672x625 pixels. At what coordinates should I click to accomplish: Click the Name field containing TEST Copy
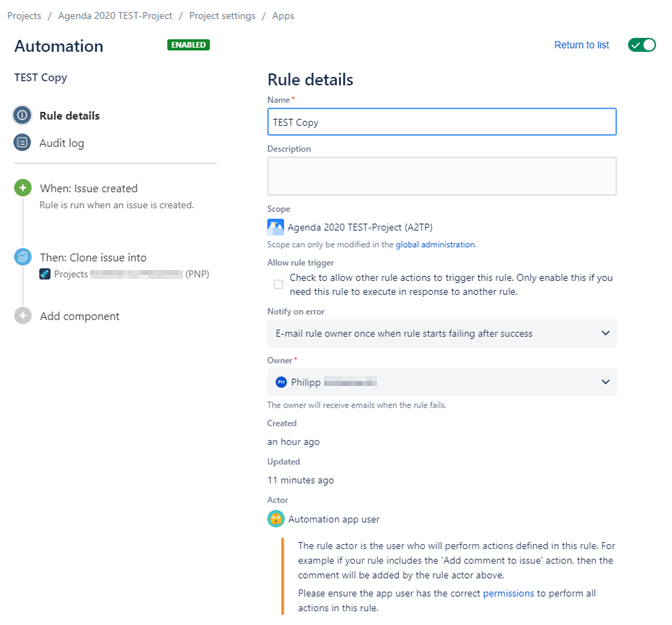pos(442,122)
